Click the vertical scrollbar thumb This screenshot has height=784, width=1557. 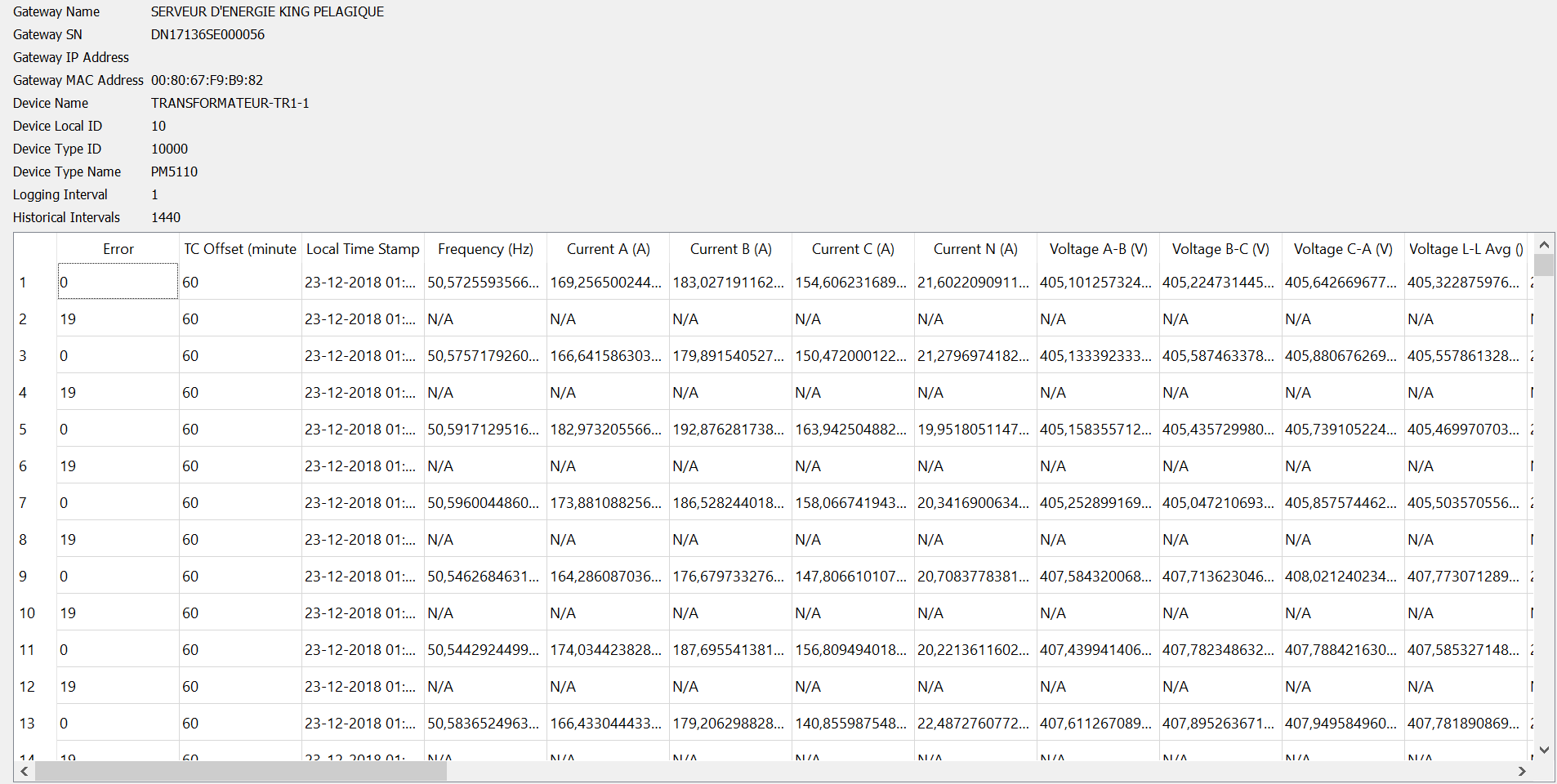click(x=1543, y=265)
